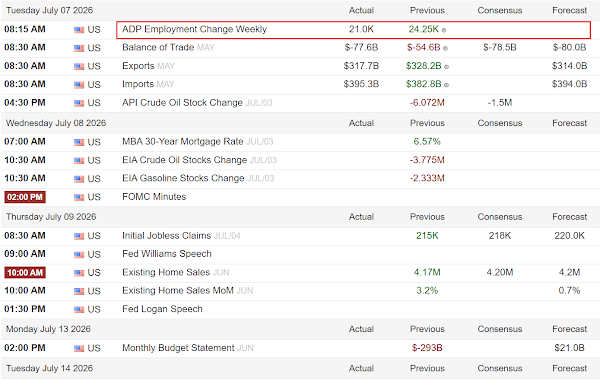Click the revision mark next to 24.25K
The image size is (600, 380).
coord(444,30)
